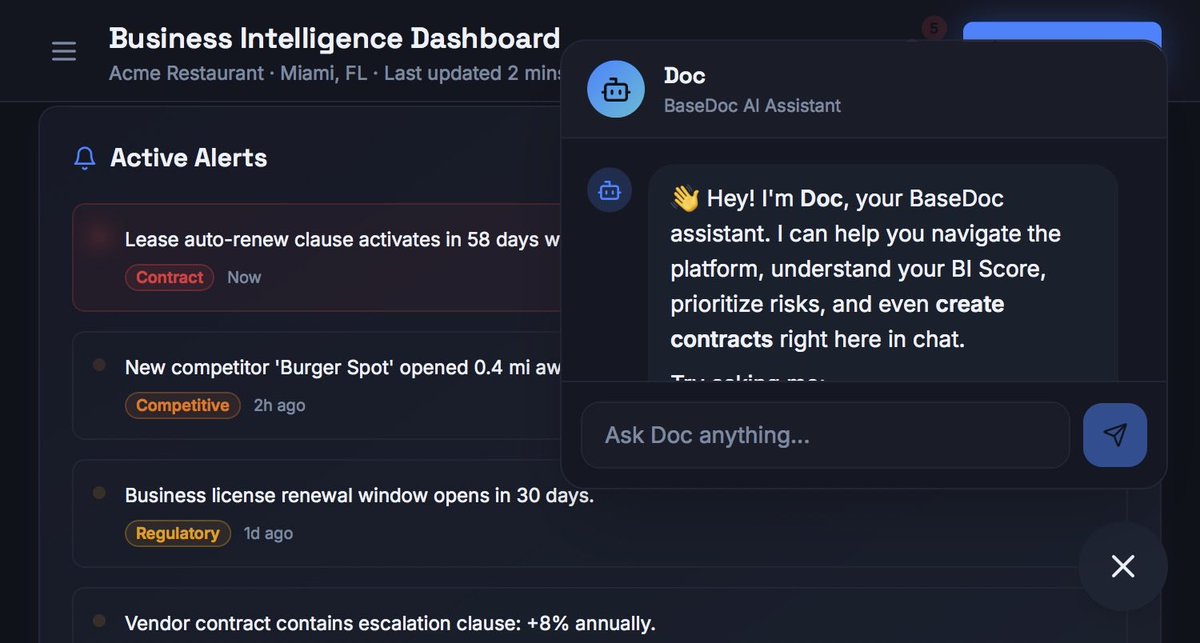Select the Competitive tag on Burger Spot alert
This screenshot has width=1200, height=643.
[x=182, y=405]
